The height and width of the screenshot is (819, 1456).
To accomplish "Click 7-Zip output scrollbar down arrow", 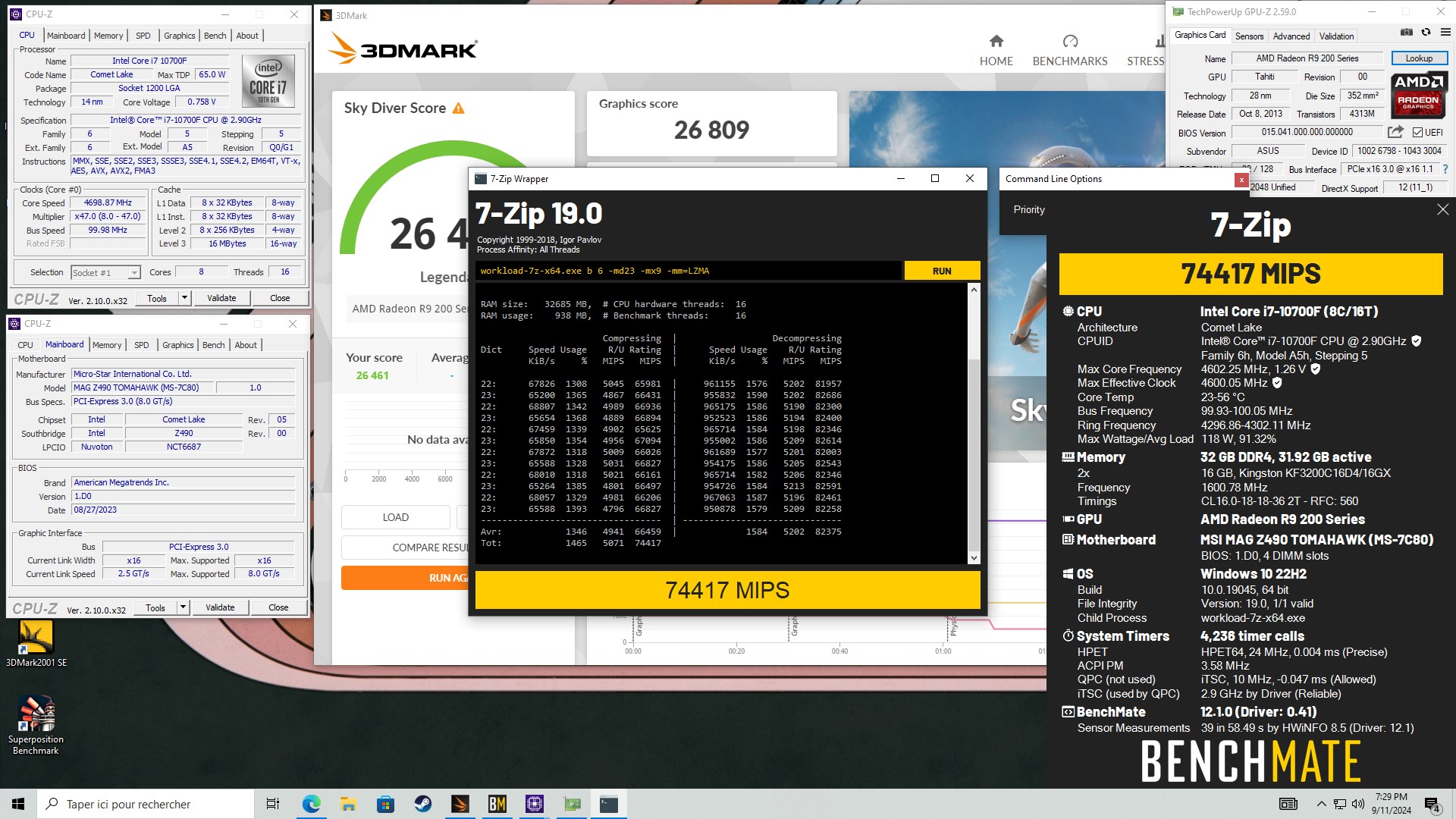I will click(x=974, y=558).
